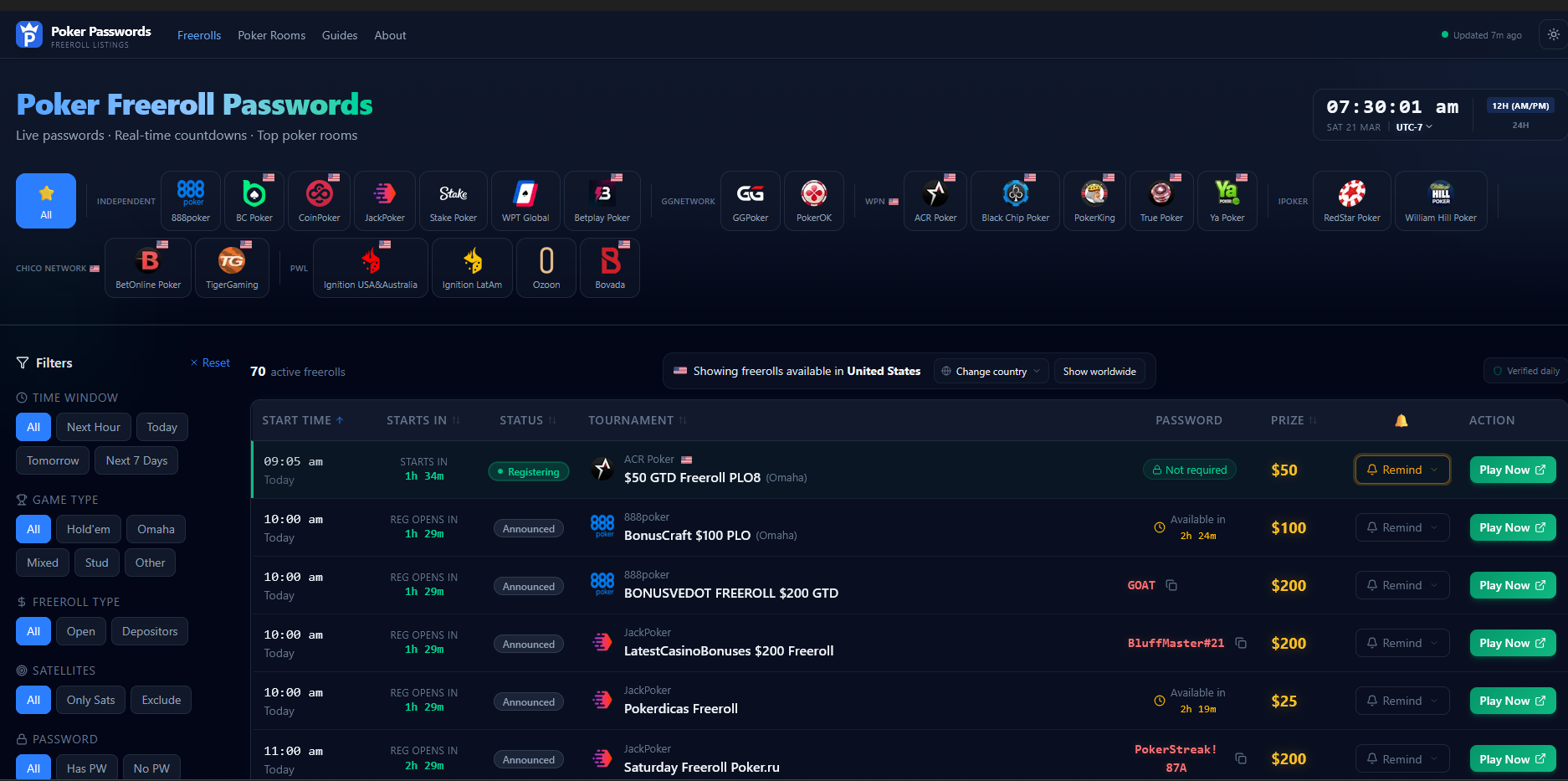Sort table by Status column
1568x781 pixels.
[x=528, y=420]
